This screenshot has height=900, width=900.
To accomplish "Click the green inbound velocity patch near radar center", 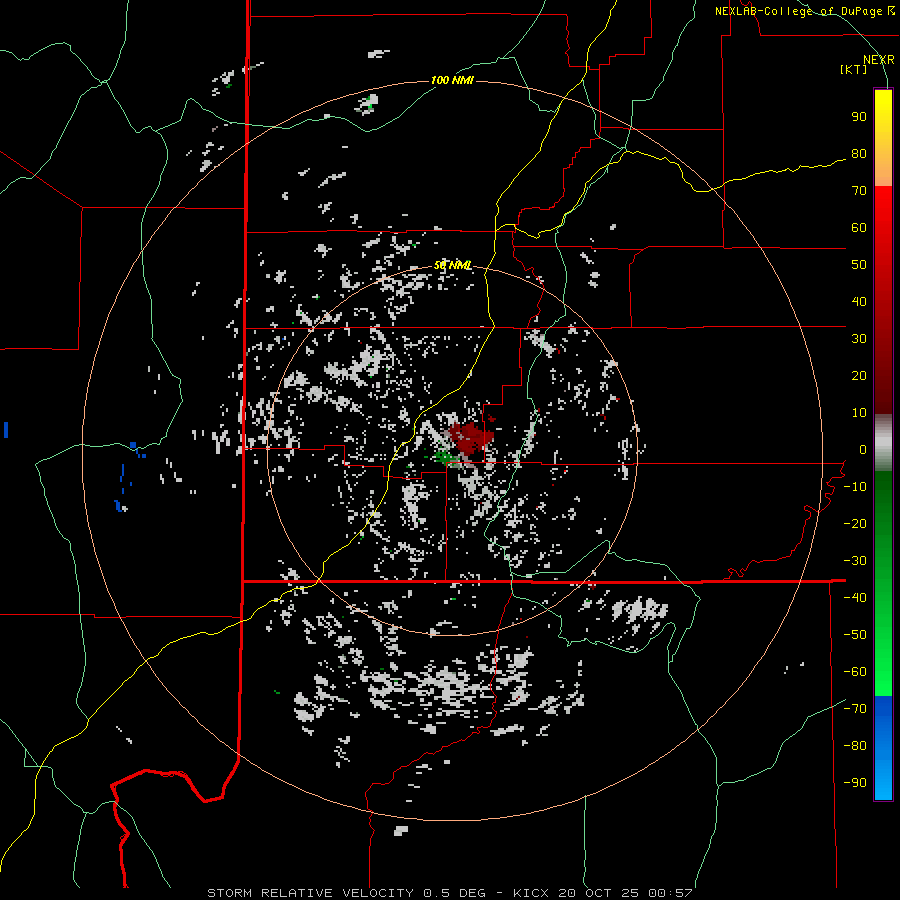I will click(x=444, y=457).
